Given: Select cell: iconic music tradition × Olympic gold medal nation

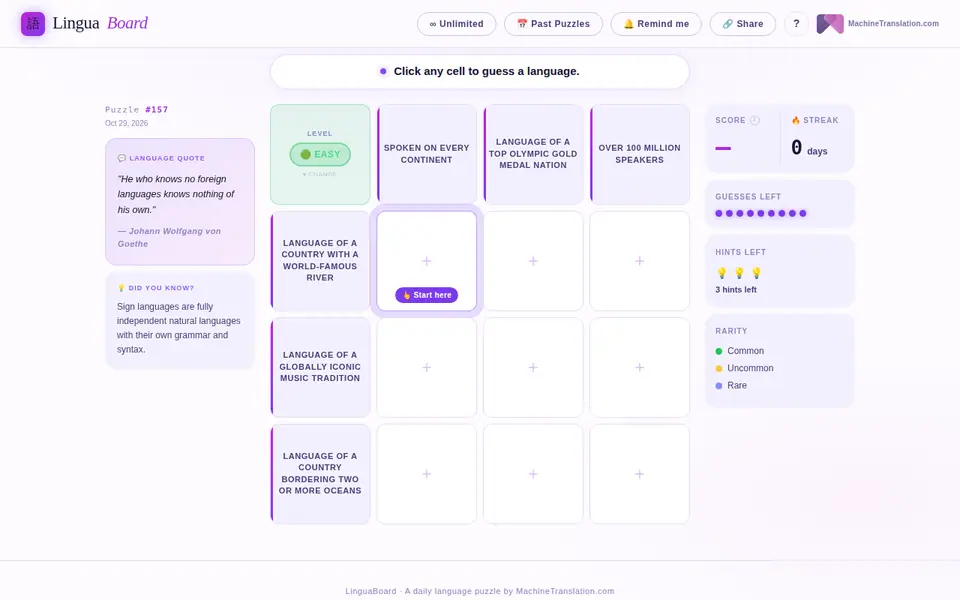Looking at the screenshot, I should point(533,367).
